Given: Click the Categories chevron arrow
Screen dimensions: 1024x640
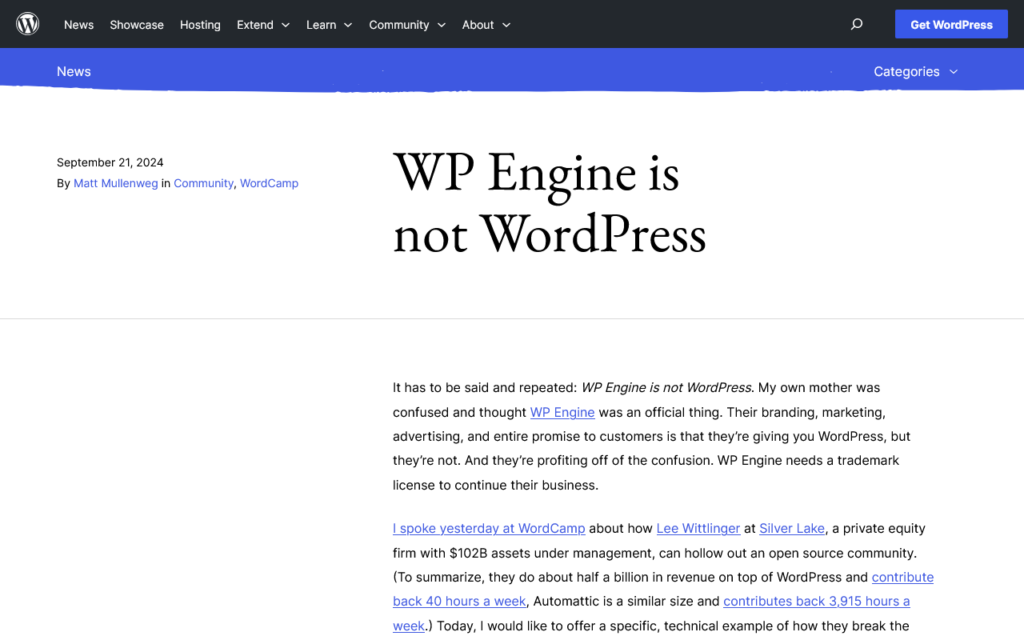Looking at the screenshot, I should [953, 72].
